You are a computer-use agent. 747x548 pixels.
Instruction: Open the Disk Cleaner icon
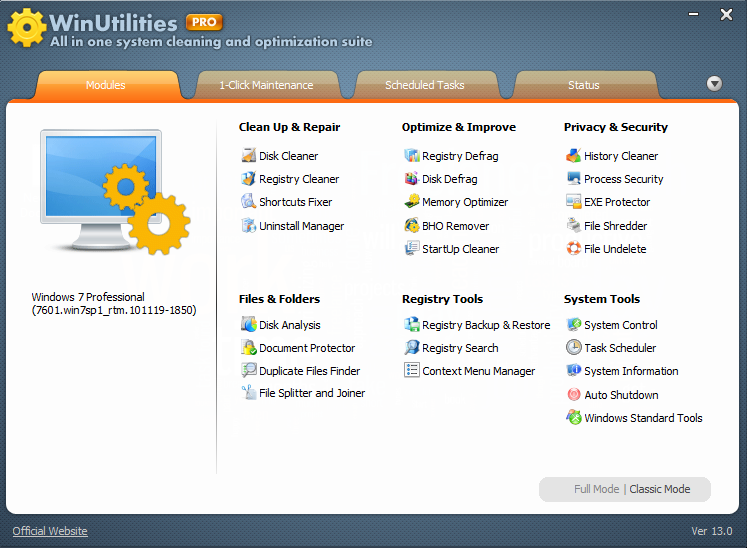249,155
